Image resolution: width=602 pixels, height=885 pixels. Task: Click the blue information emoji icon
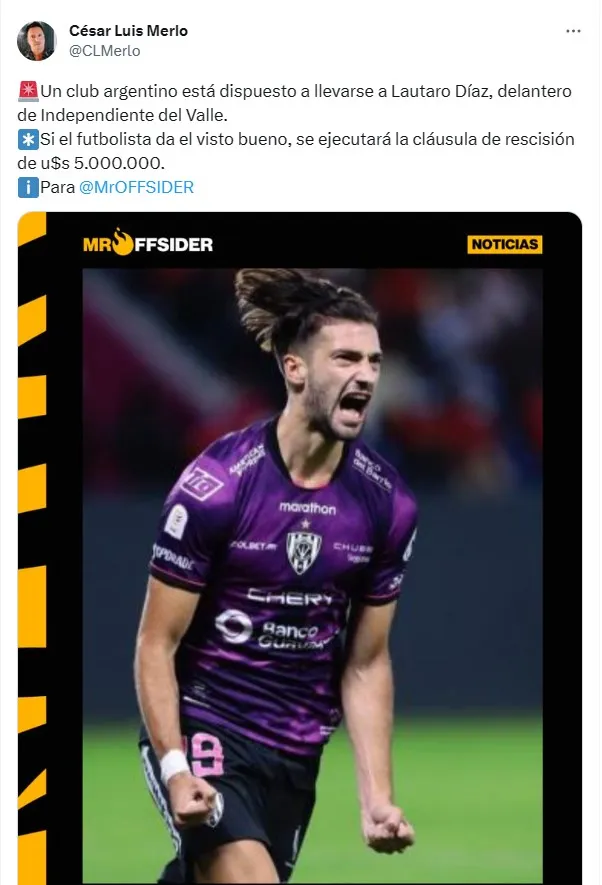[28, 187]
